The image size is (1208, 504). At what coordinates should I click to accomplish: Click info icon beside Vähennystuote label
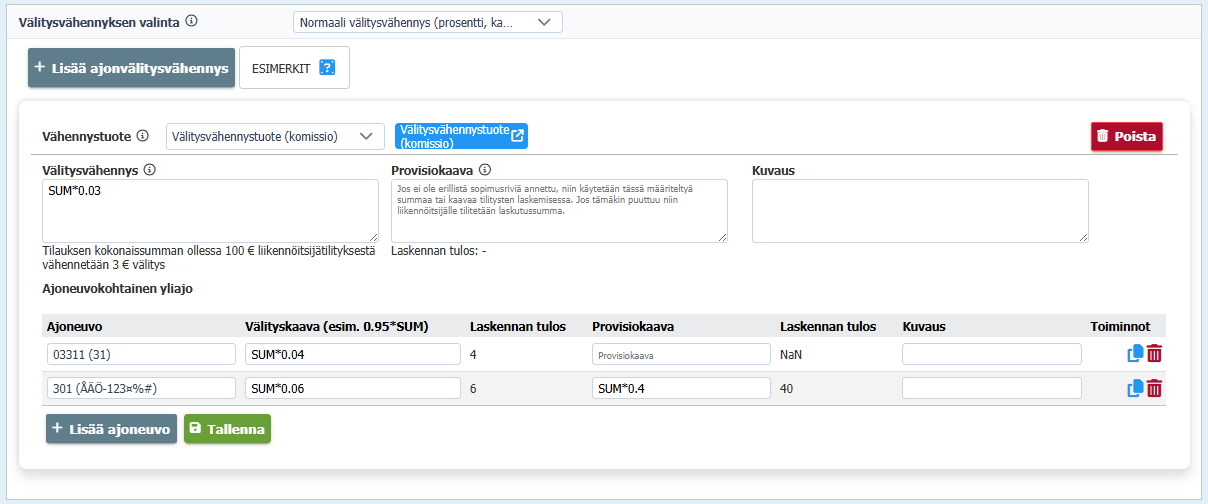pos(143,136)
